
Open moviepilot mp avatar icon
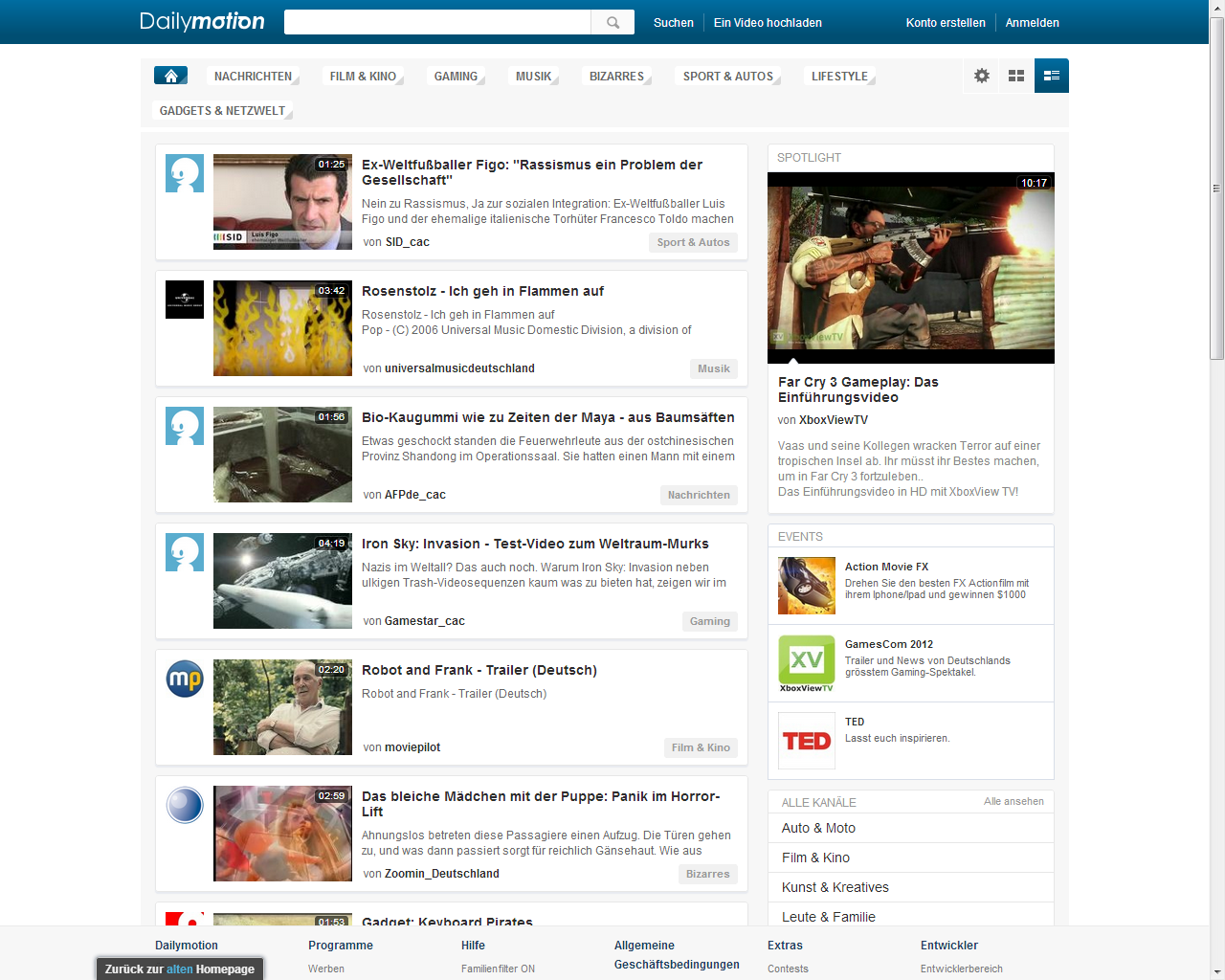pos(185,679)
